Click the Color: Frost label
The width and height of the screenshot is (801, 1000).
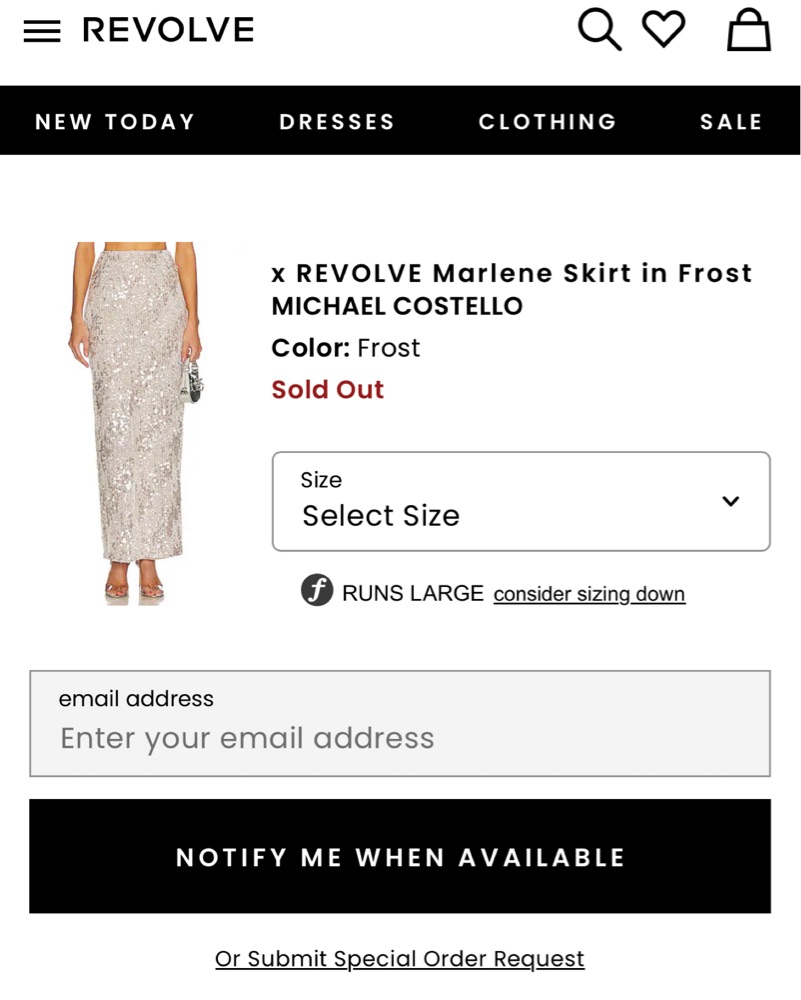click(x=346, y=348)
